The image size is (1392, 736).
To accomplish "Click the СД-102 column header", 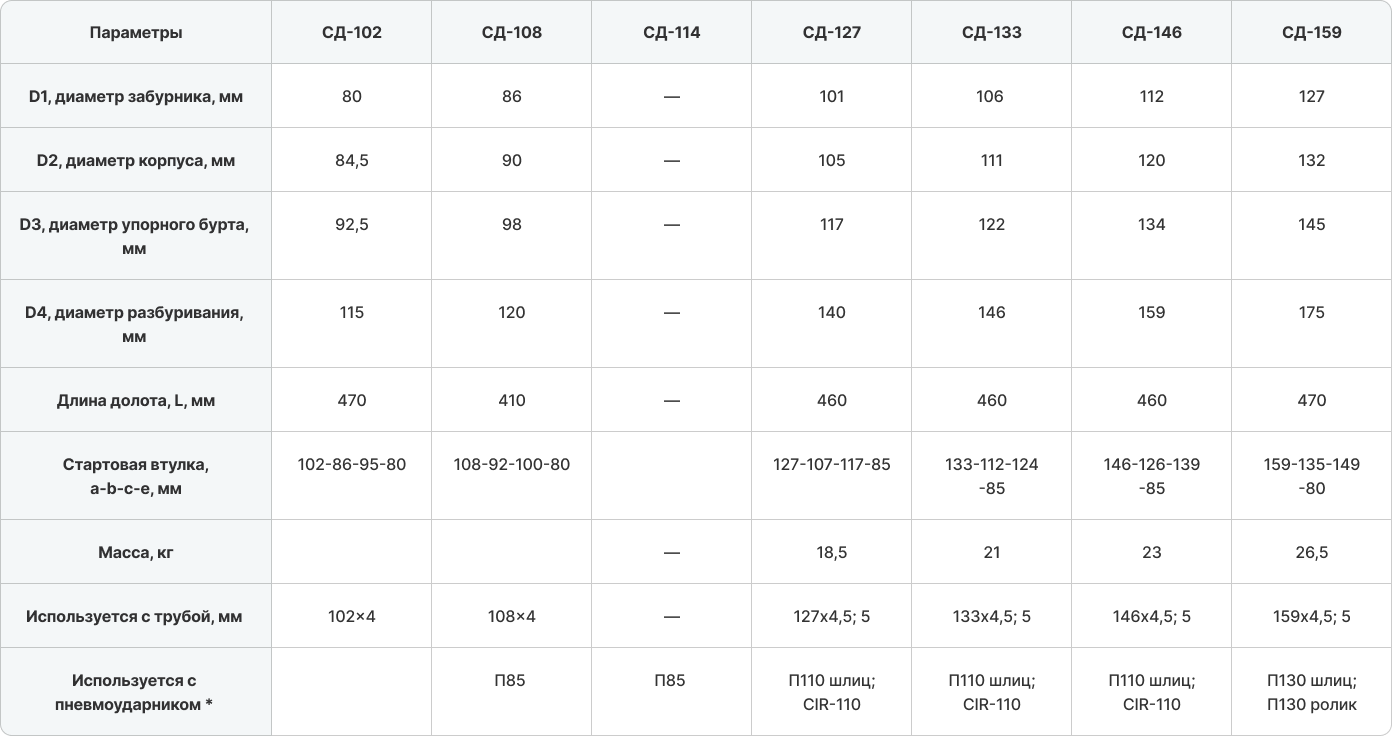I will point(352,32).
